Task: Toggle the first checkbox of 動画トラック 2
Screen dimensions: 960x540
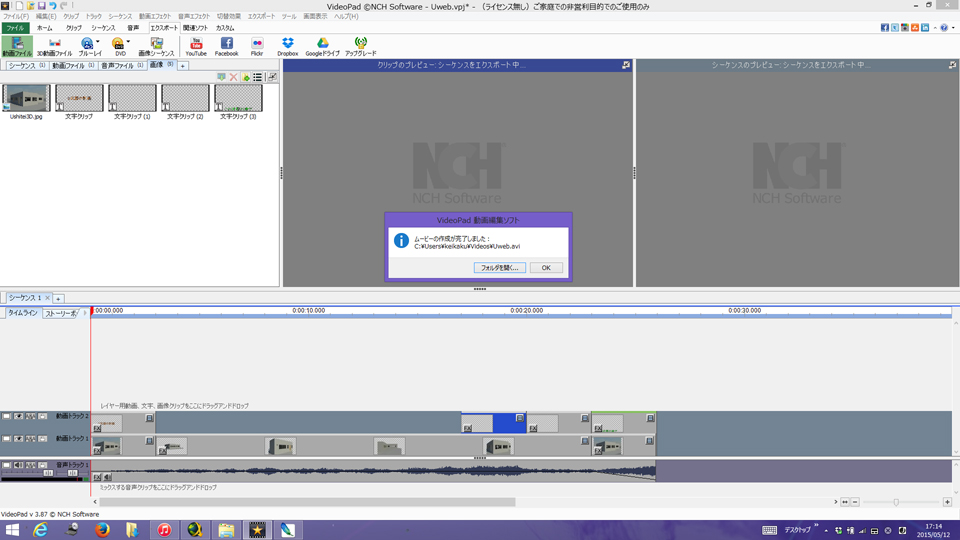Action: click(6, 416)
